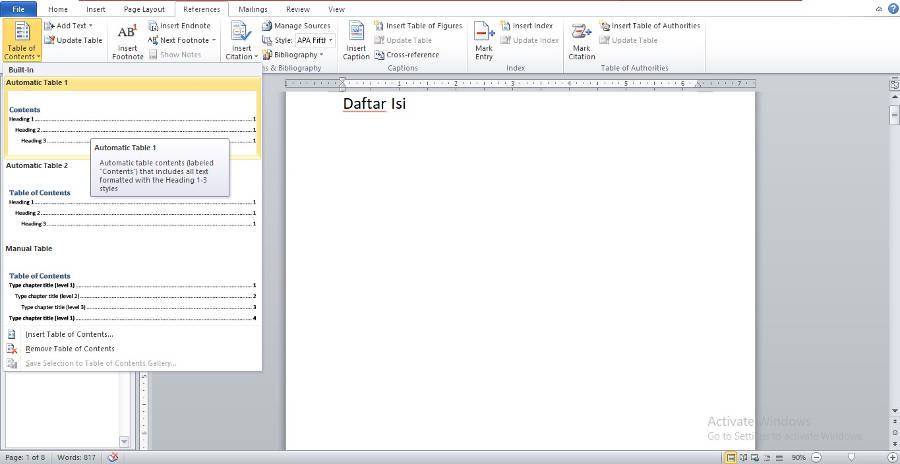The width and height of the screenshot is (900, 464).
Task: Expand the Next Footnote dropdown arrow
Action: click(x=214, y=40)
